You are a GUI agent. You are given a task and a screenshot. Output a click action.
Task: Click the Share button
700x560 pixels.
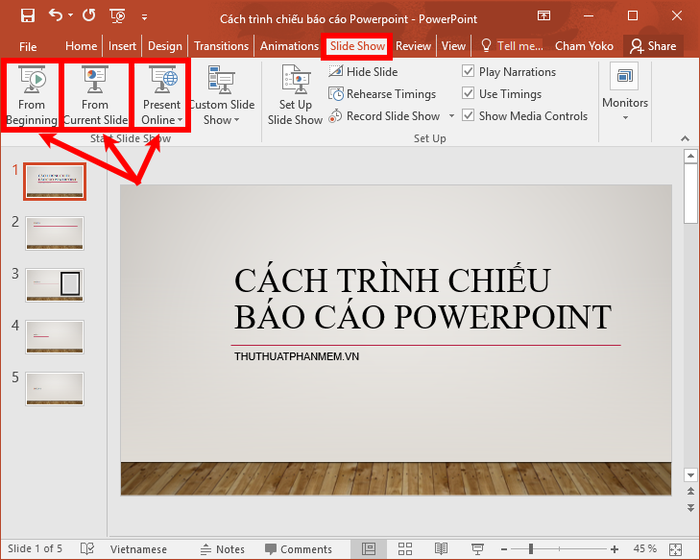click(x=652, y=46)
